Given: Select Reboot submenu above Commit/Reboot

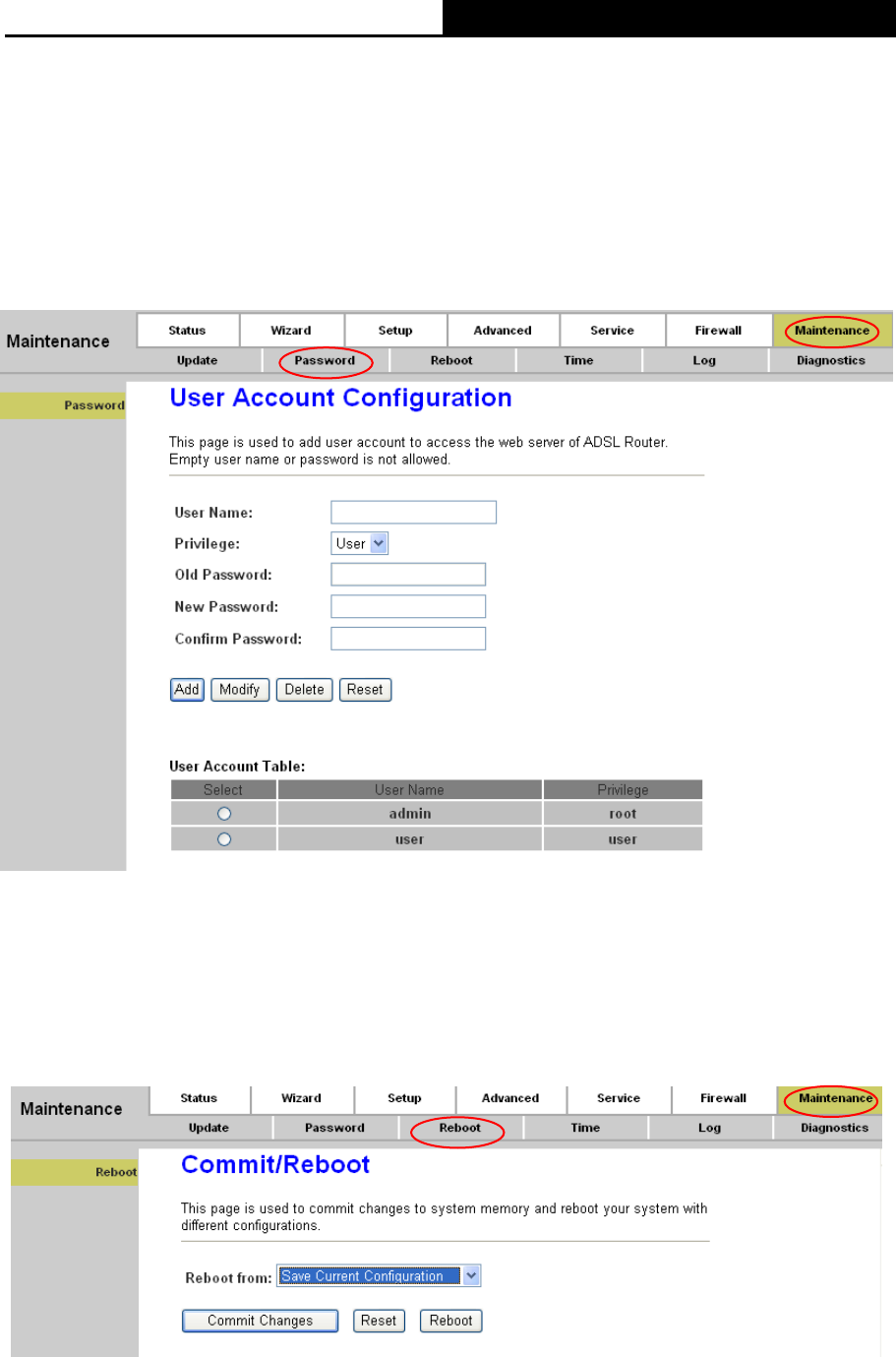Looking at the screenshot, I should coord(460,1128).
